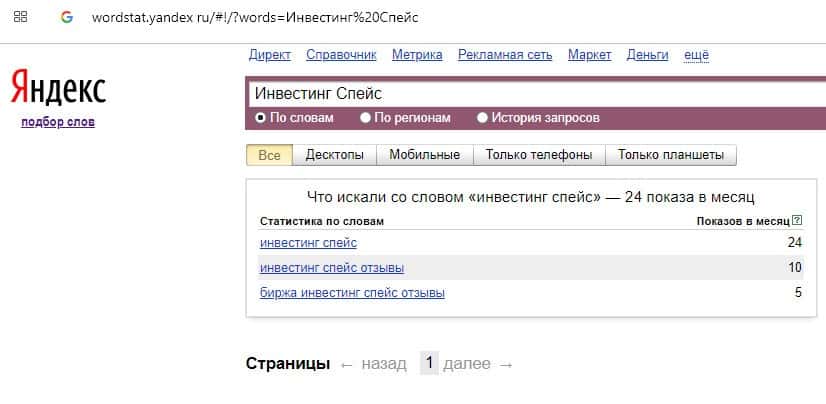Open the Деньги link
The height and width of the screenshot is (404, 826).
[647, 55]
